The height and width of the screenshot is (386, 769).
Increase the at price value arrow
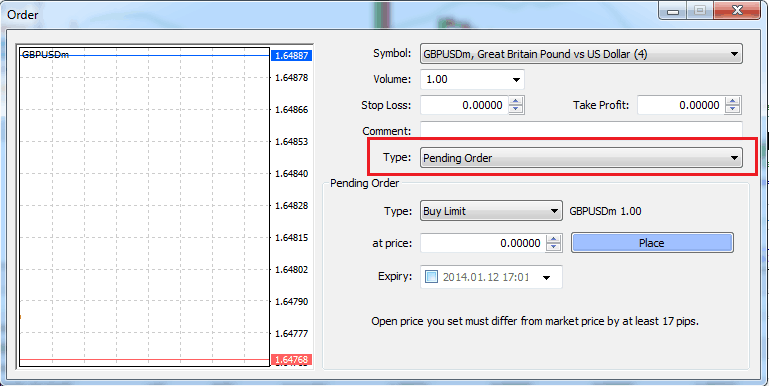pos(554,239)
